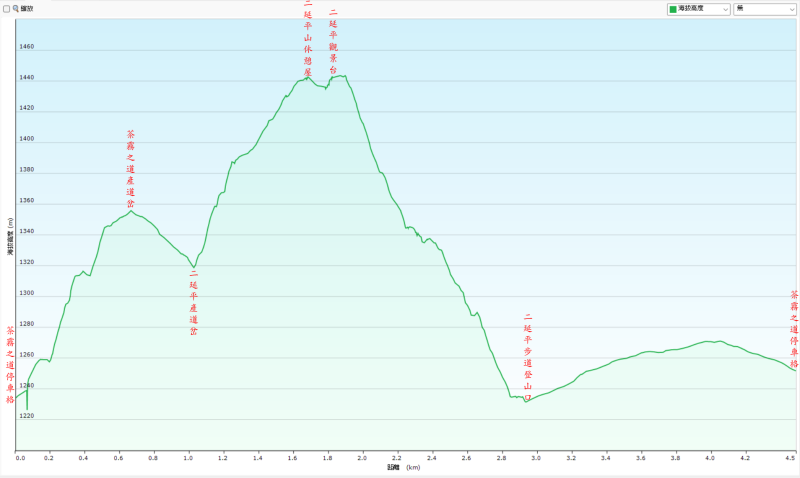Click the 1220 elevation axis tick
800x478 pixels.
pyautogui.click(x=26, y=416)
